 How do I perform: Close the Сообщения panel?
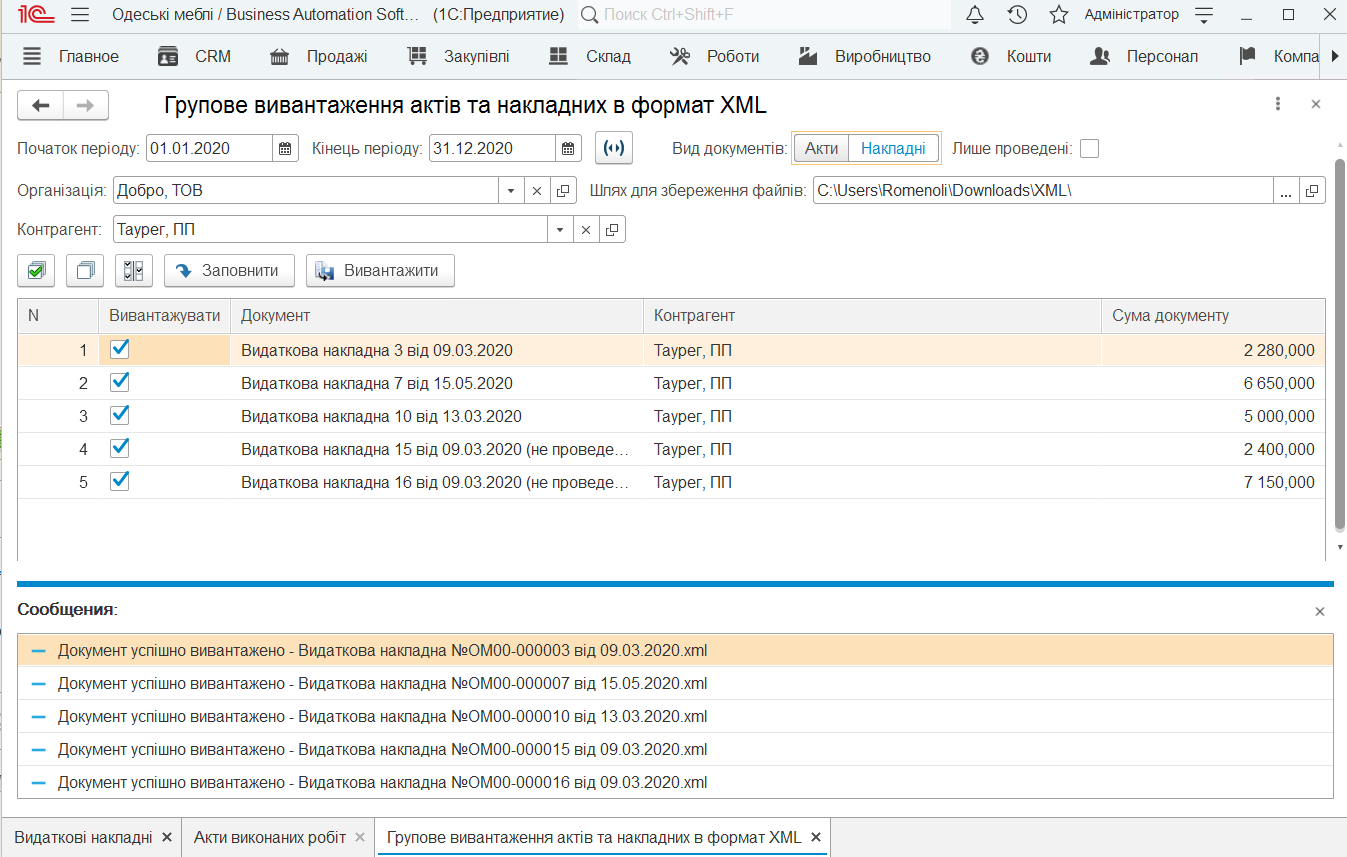point(1319,611)
